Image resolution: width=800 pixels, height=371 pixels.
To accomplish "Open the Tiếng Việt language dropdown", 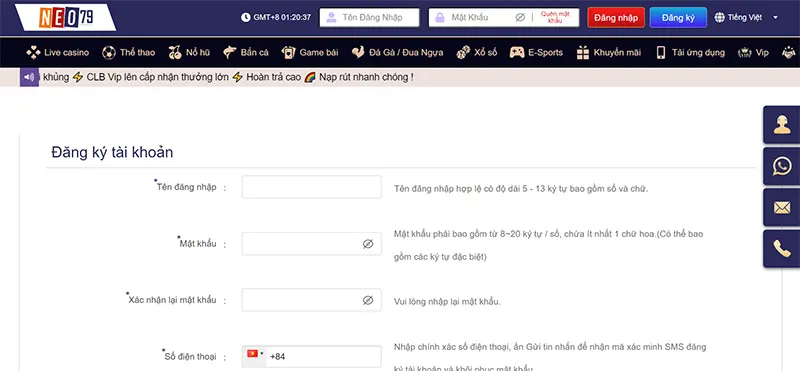I will (x=746, y=17).
